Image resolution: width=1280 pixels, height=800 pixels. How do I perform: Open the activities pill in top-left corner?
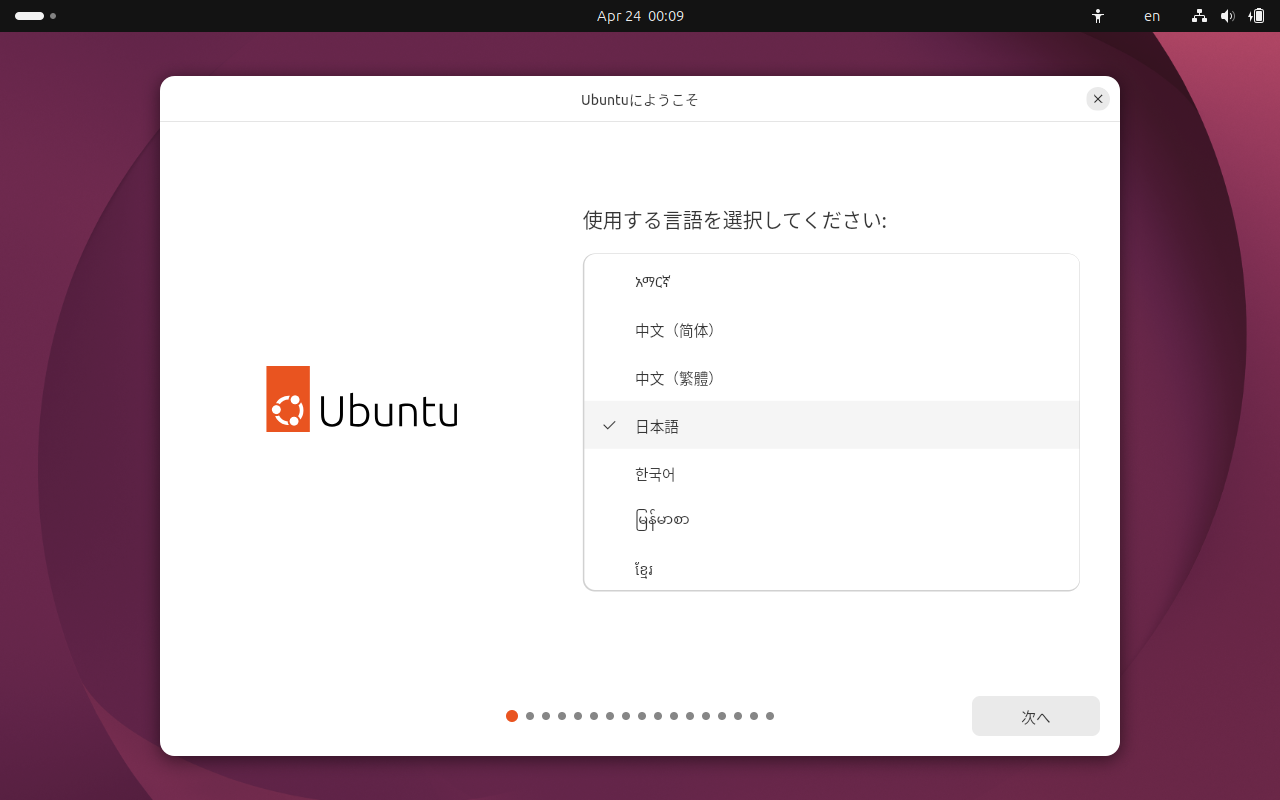(27, 16)
